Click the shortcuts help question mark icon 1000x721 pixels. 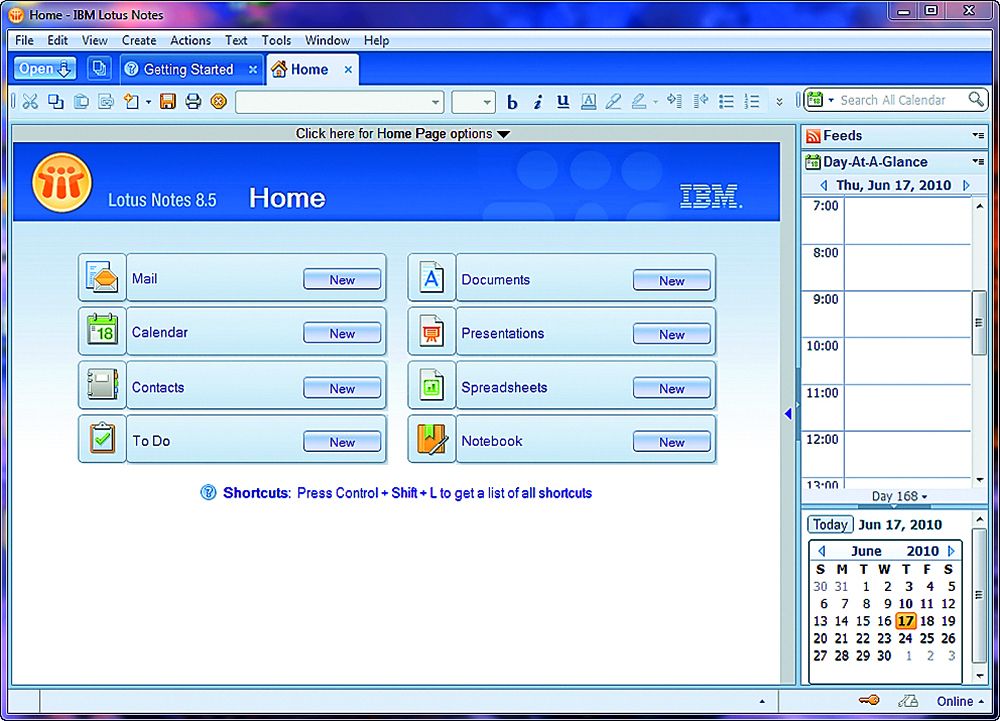[209, 492]
